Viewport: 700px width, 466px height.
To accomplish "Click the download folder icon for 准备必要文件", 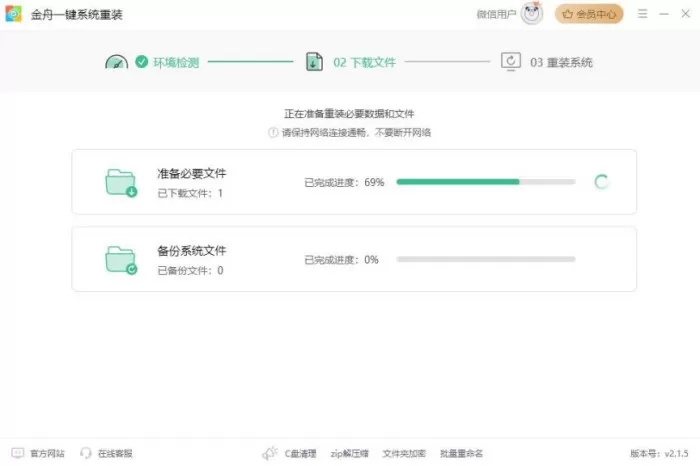I will point(121,183).
